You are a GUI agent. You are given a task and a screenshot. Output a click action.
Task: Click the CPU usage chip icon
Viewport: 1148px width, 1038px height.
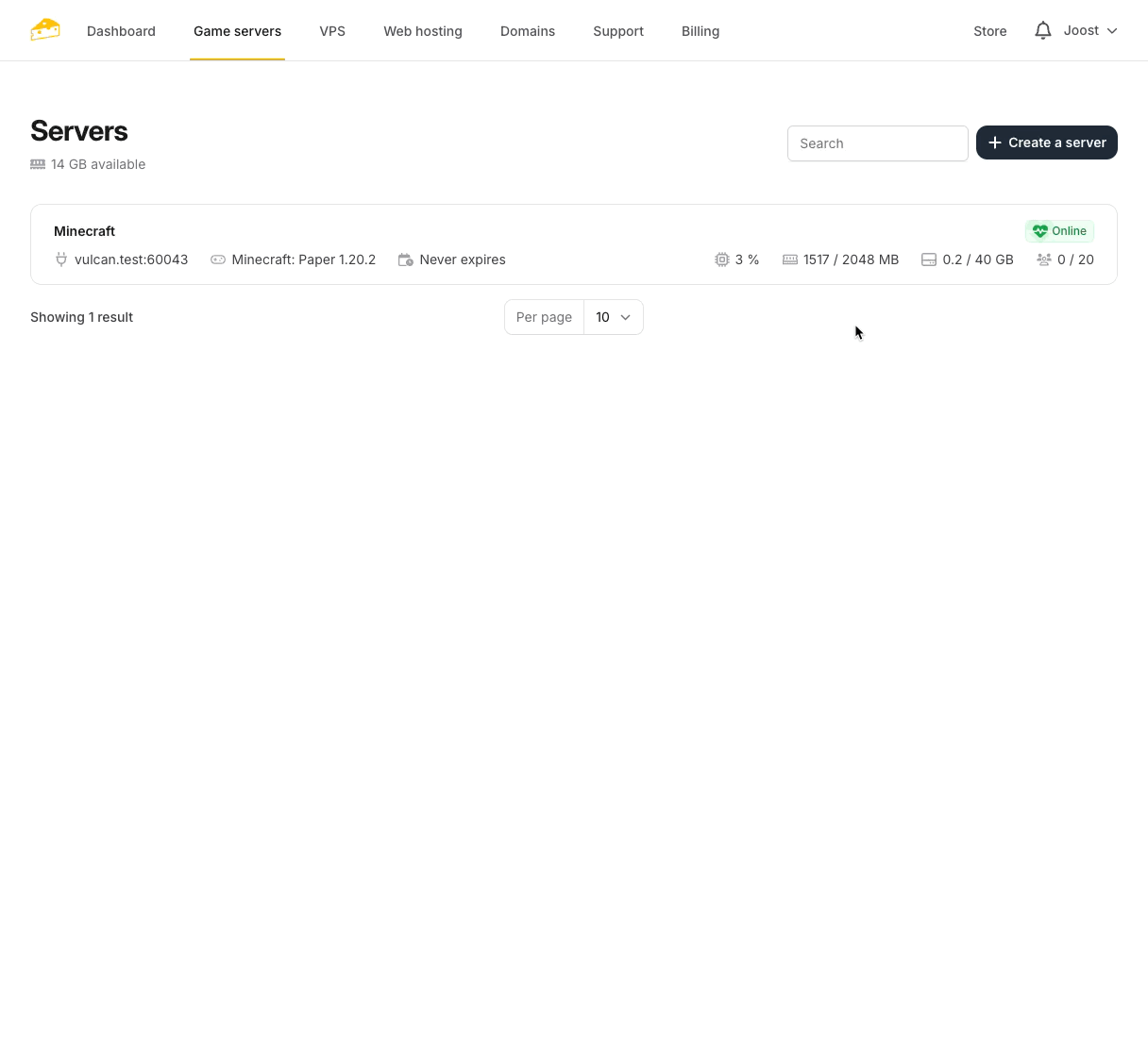tap(722, 259)
